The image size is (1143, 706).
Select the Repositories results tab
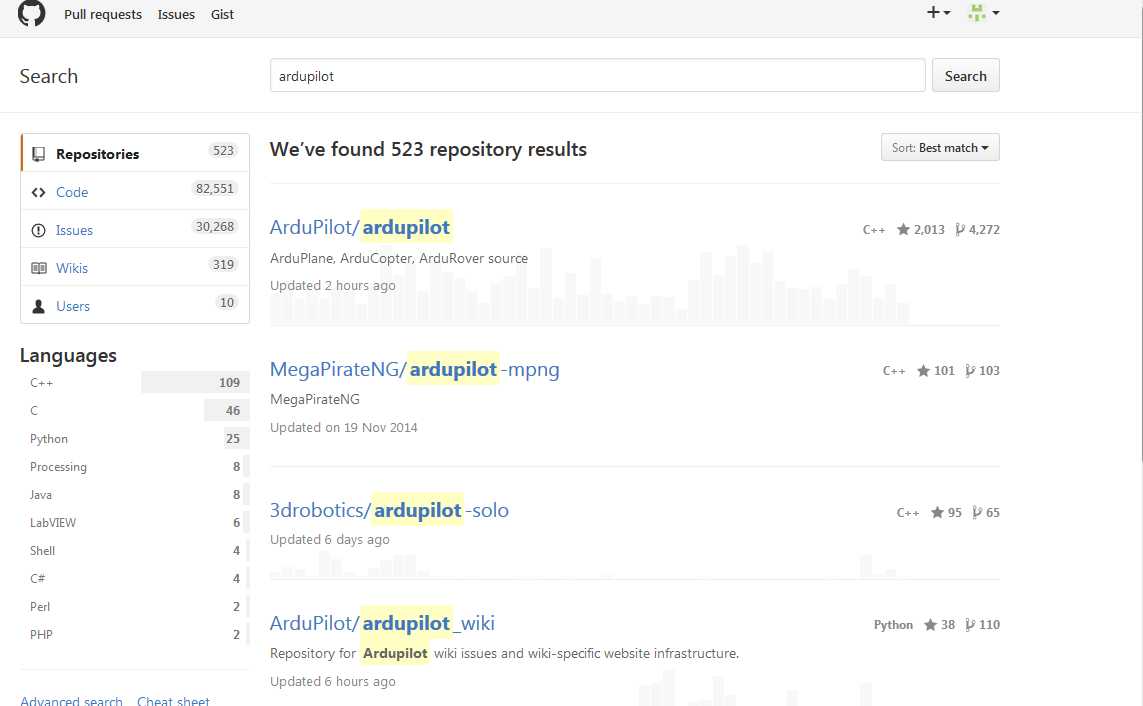pos(135,154)
